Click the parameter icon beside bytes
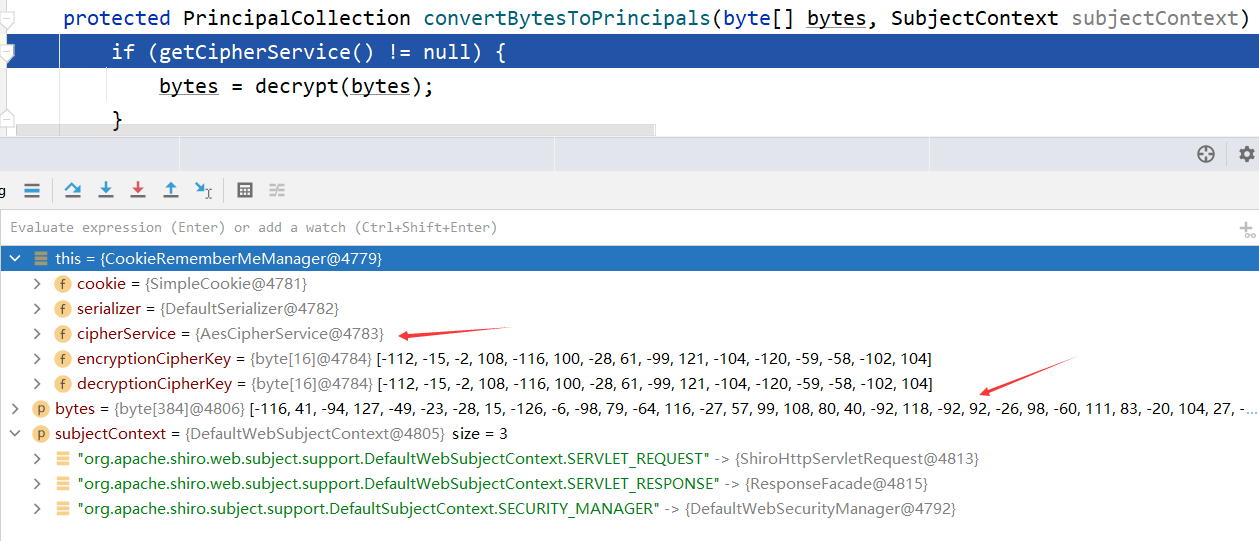The width and height of the screenshot is (1259, 541). coord(40,408)
